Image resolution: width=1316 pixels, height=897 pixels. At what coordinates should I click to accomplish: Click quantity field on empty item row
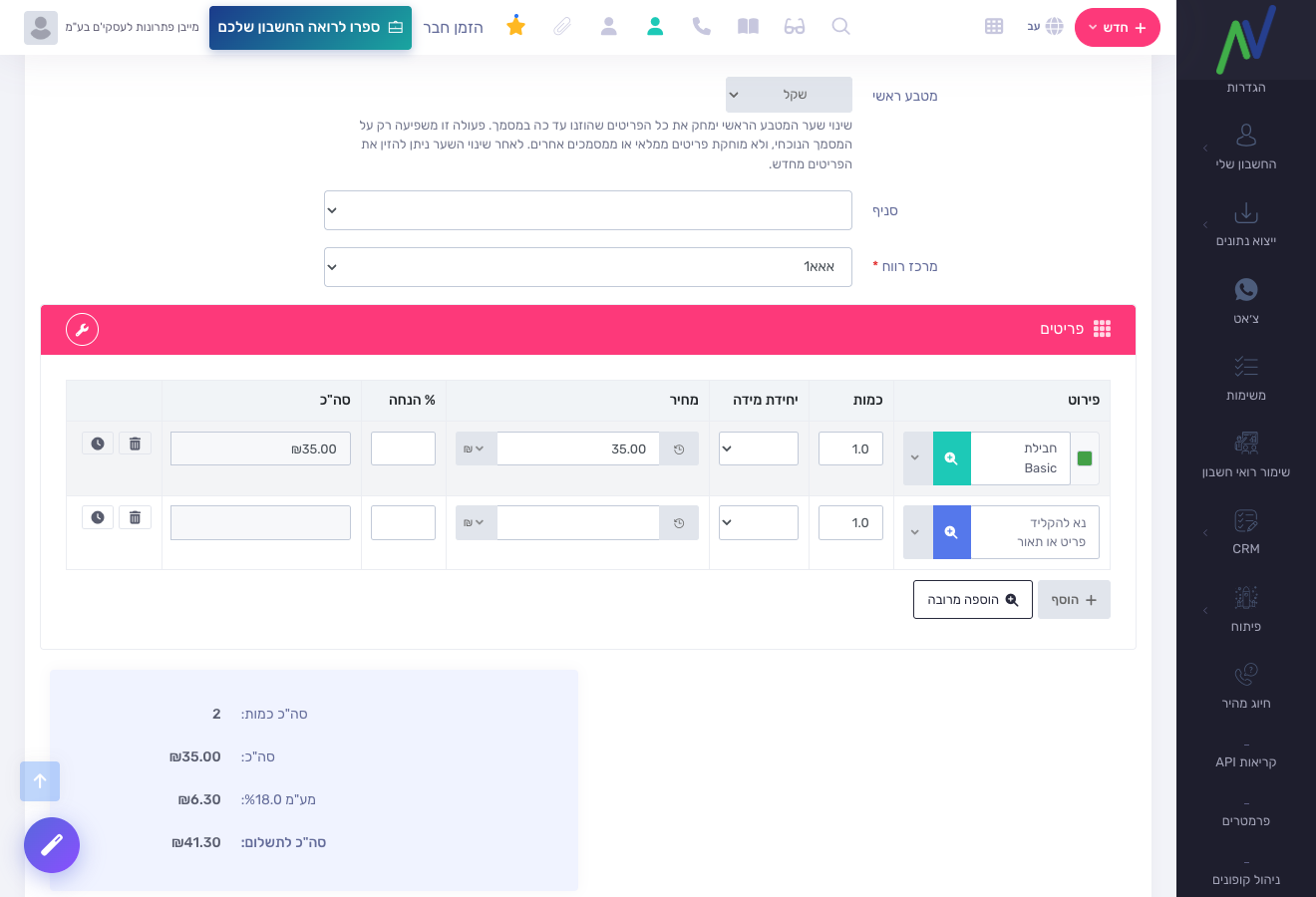pyautogui.click(x=850, y=522)
